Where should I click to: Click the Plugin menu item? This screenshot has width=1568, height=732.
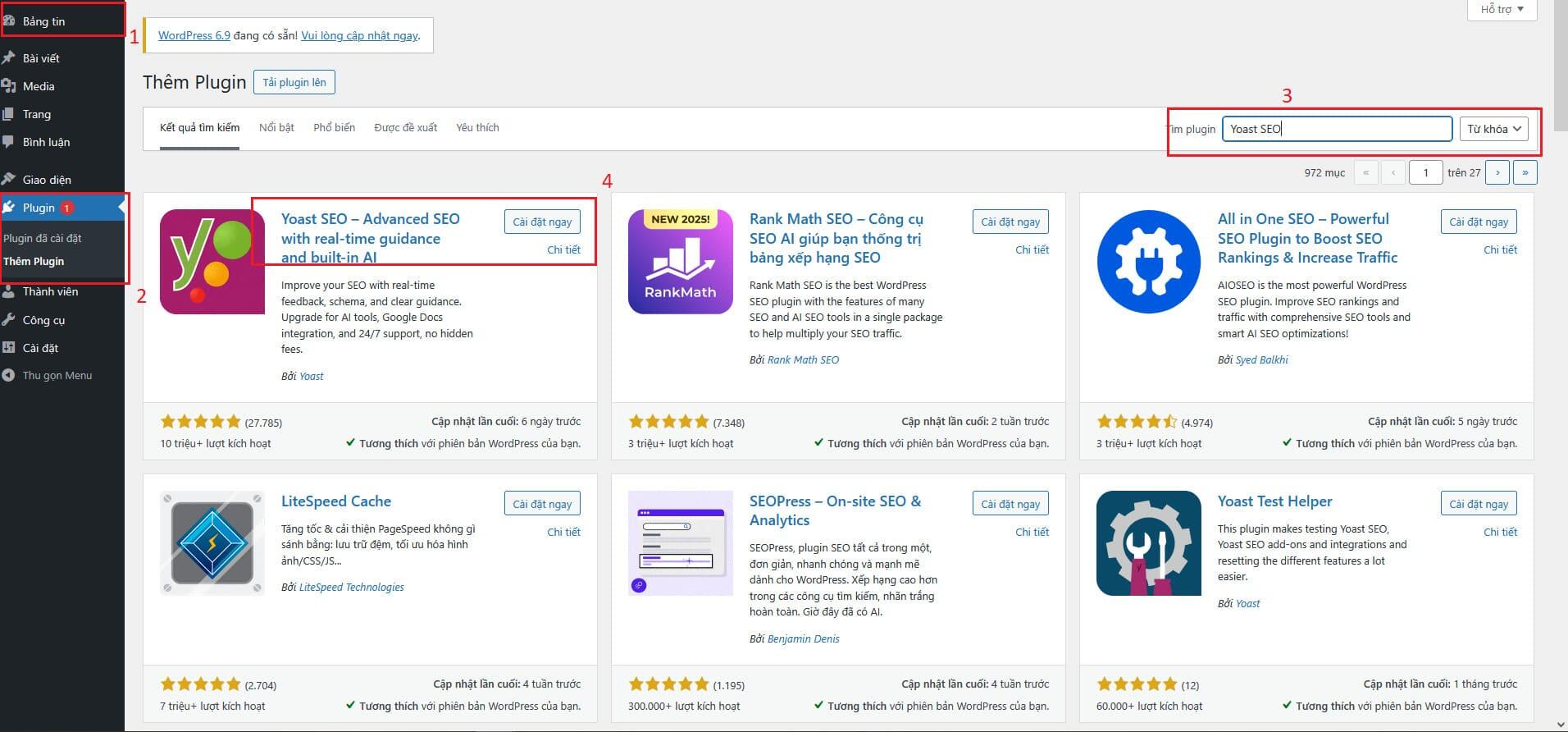(x=62, y=208)
